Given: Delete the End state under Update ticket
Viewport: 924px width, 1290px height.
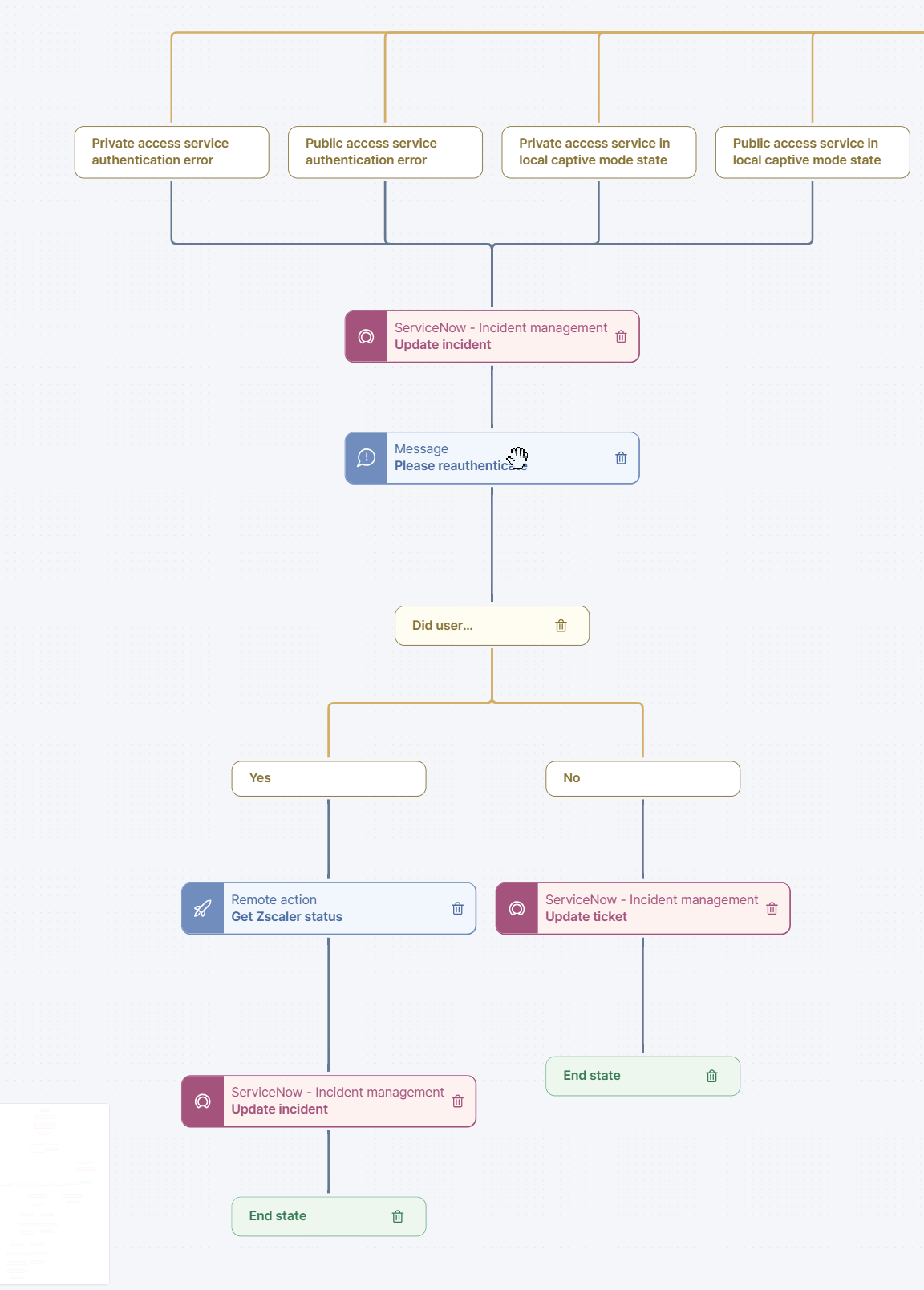Looking at the screenshot, I should point(711,1077).
